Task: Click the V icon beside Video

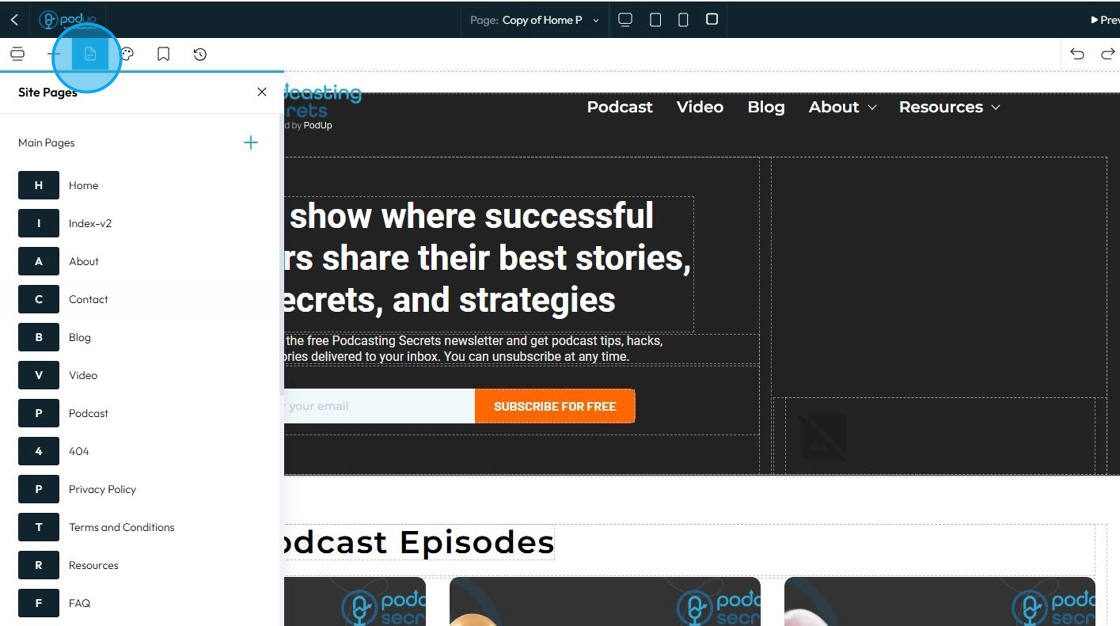Action: [x=39, y=375]
